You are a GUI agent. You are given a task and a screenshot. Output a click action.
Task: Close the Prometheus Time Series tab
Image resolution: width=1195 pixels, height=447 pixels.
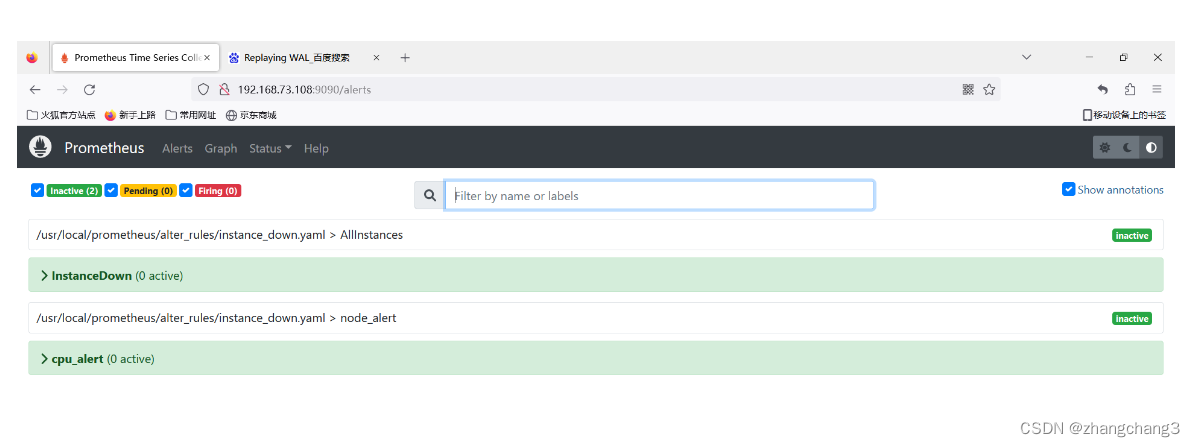click(207, 58)
